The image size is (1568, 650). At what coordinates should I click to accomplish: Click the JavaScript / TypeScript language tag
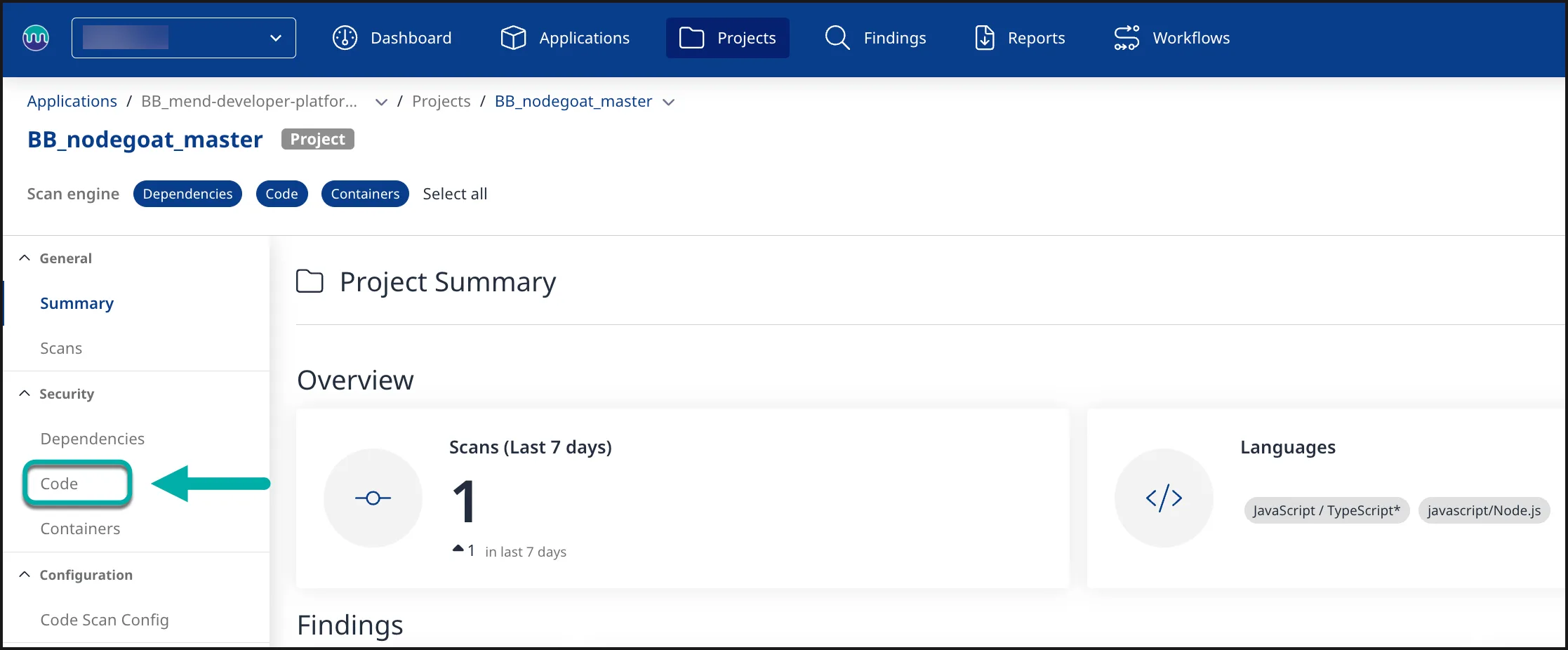[x=1326, y=510]
